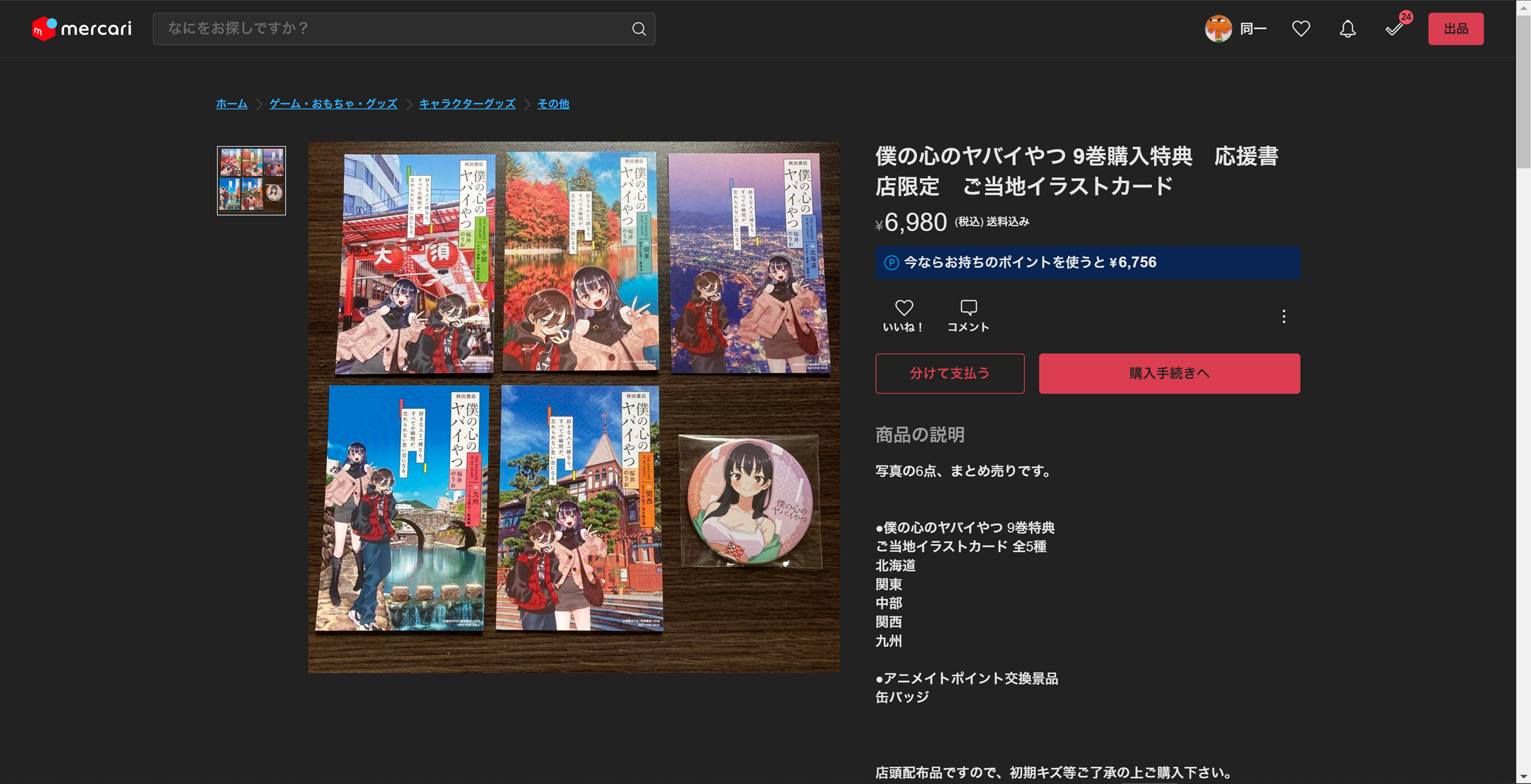Open the three-dot more options menu
1531x784 pixels.
click(x=1284, y=317)
